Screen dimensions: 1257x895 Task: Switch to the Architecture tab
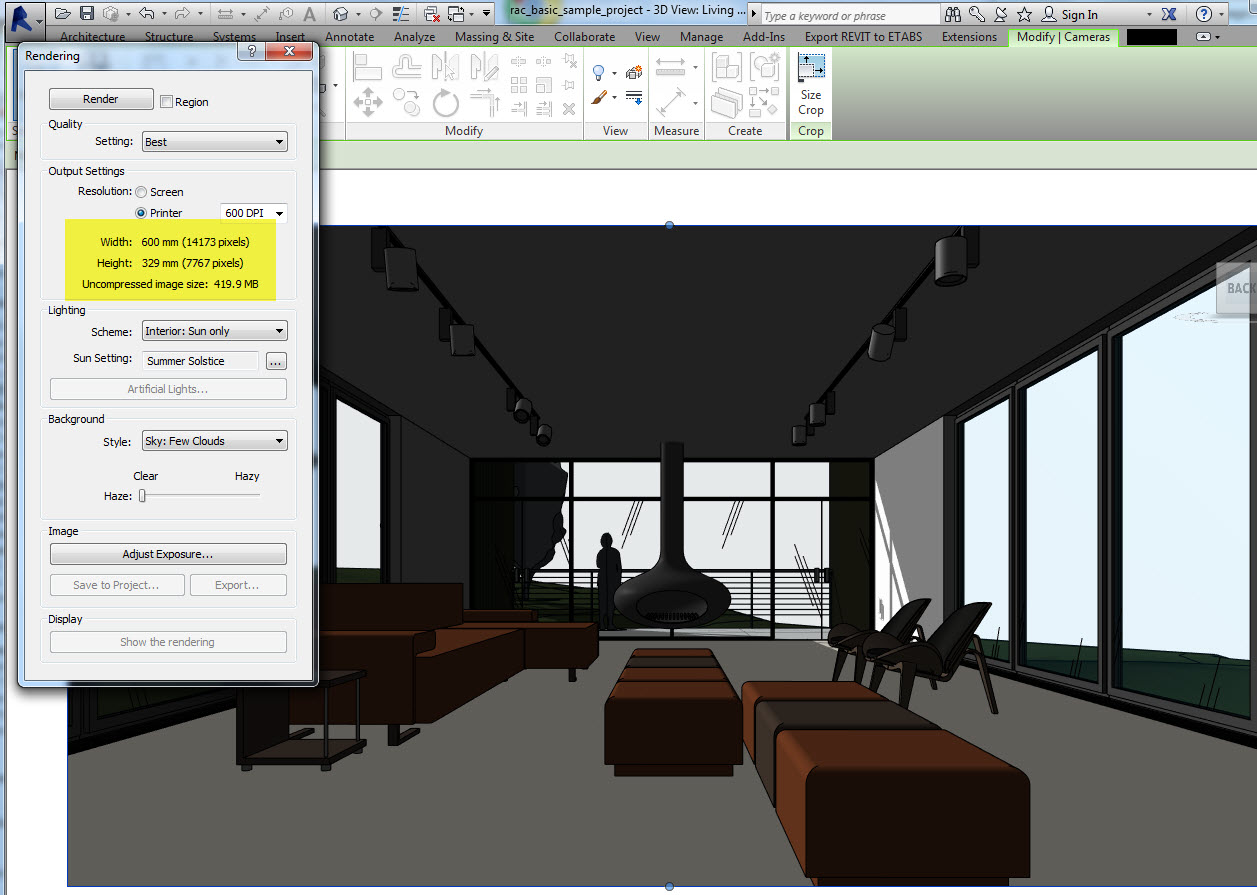[91, 35]
